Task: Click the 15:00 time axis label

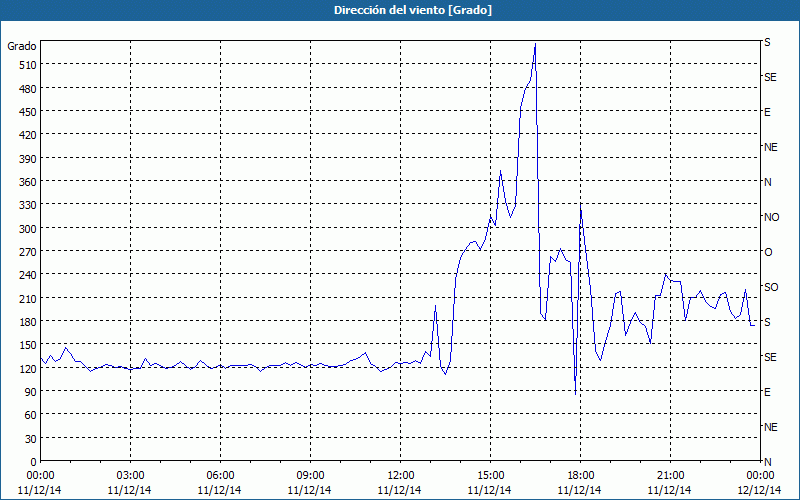Action: (x=490, y=476)
